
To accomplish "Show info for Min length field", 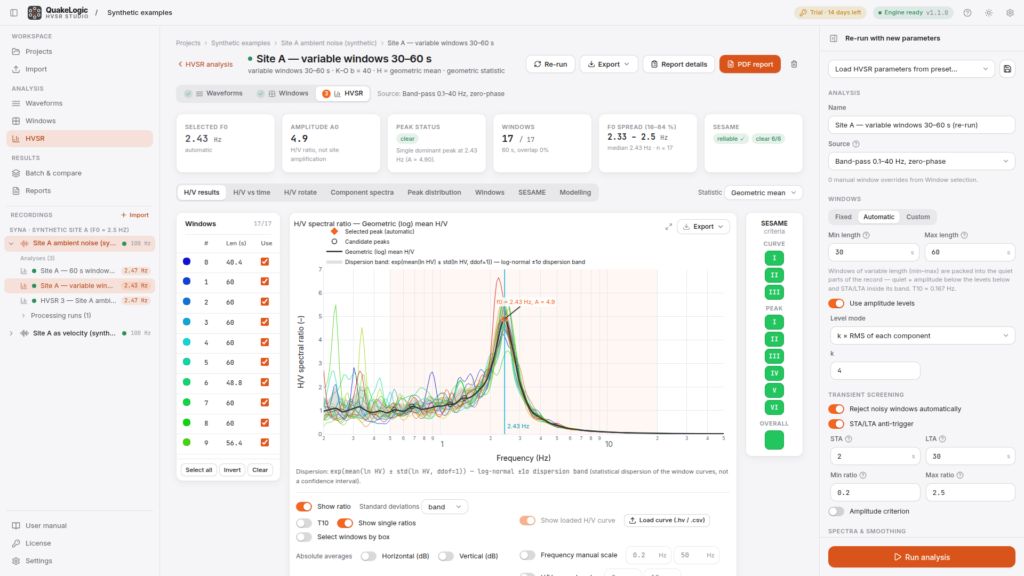I will click(866, 235).
